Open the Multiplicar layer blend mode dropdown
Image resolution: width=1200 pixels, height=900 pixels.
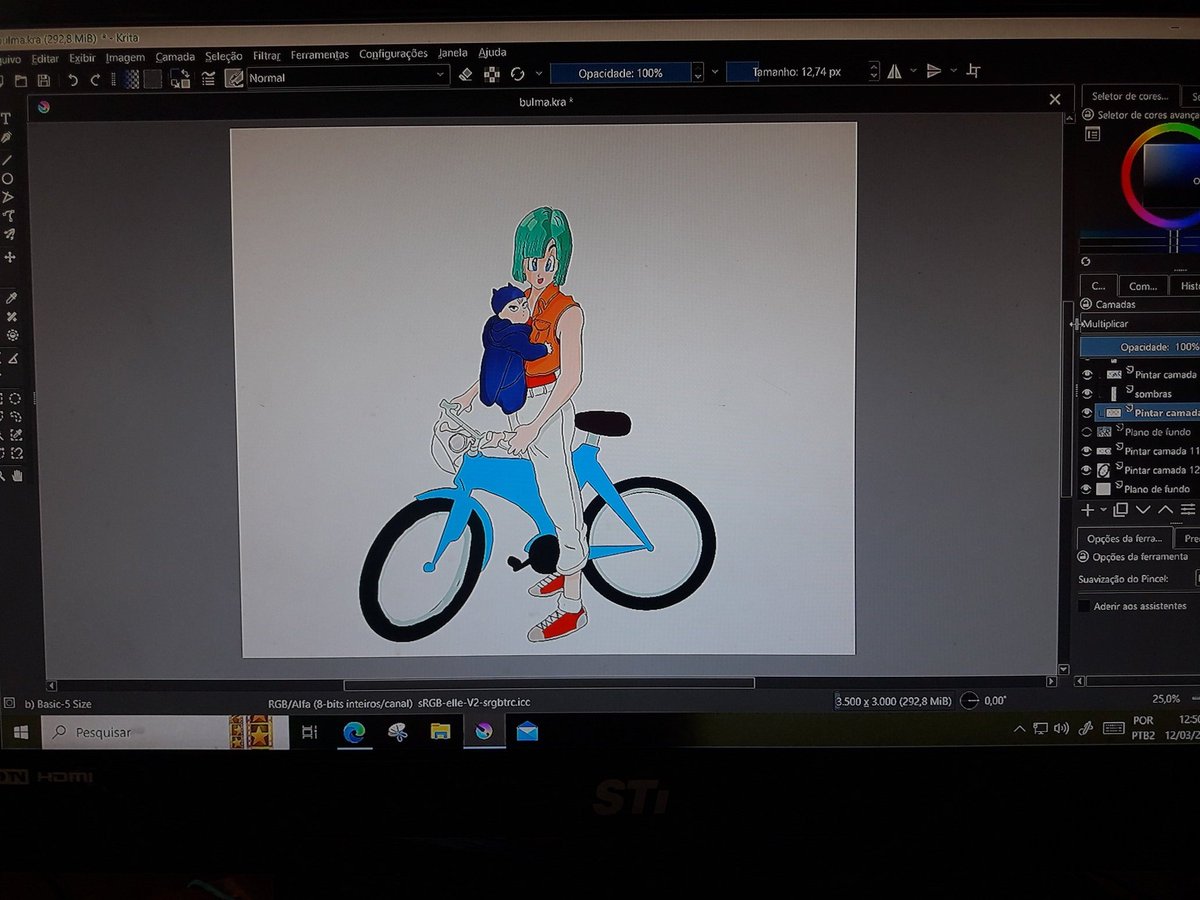click(x=1140, y=324)
